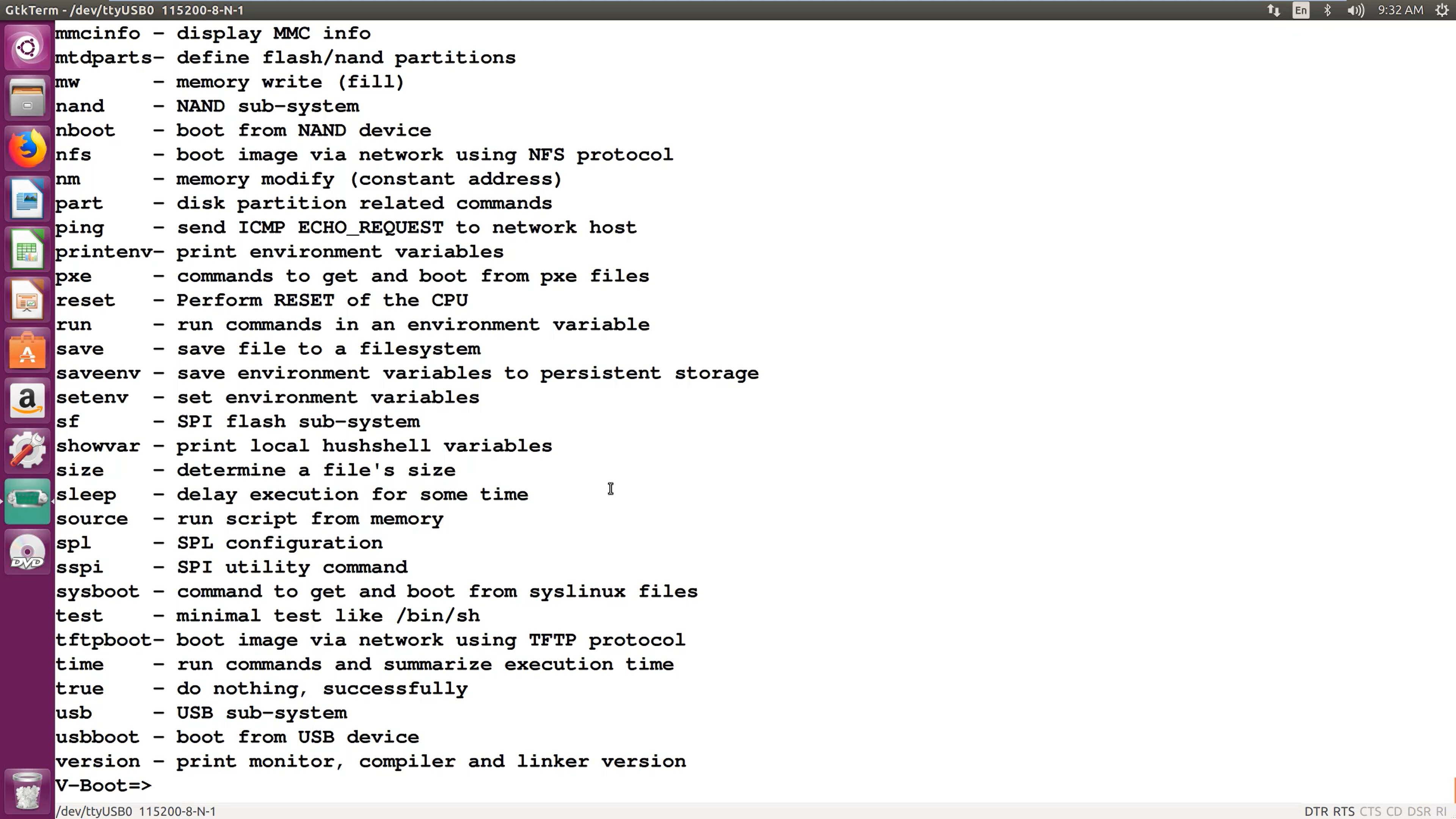Open the Trash at the dock bottom
The height and width of the screenshot is (819, 1456).
tap(27, 790)
